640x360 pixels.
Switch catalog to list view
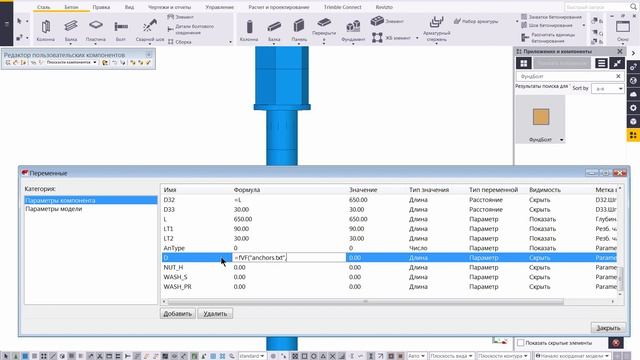coord(601,63)
